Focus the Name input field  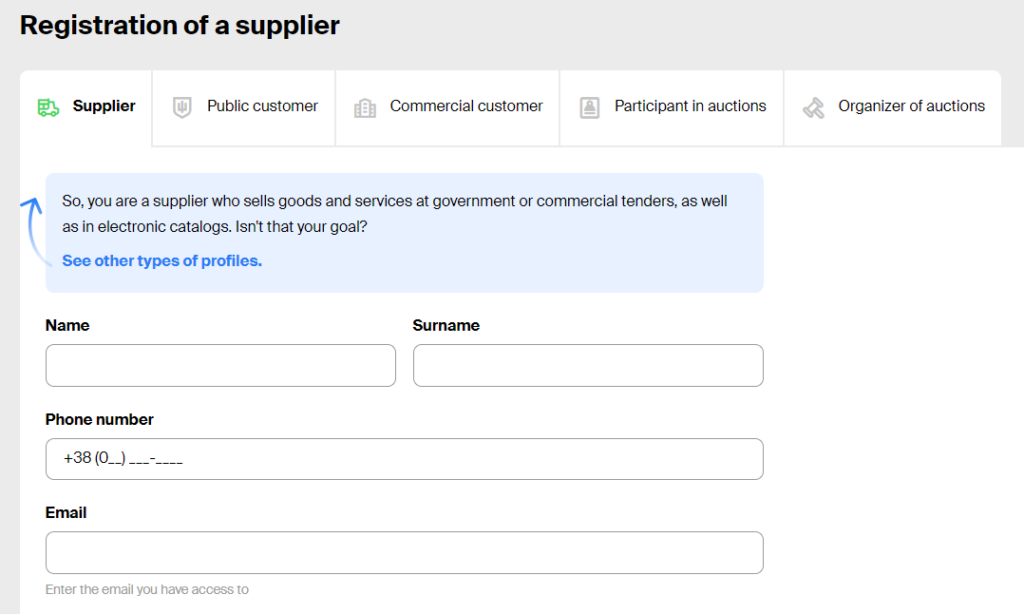[x=220, y=366]
